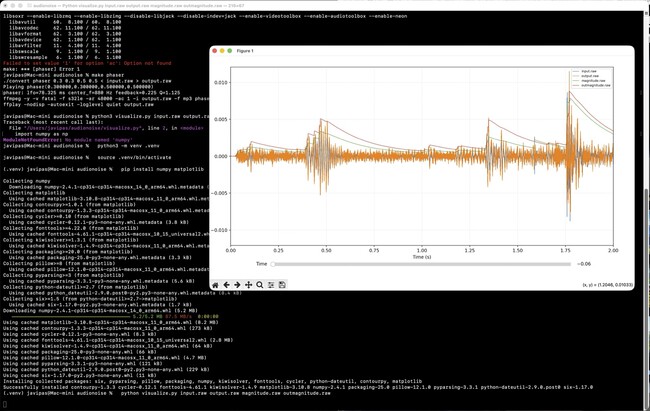Select the Zoom magnifier tool

[260, 285]
